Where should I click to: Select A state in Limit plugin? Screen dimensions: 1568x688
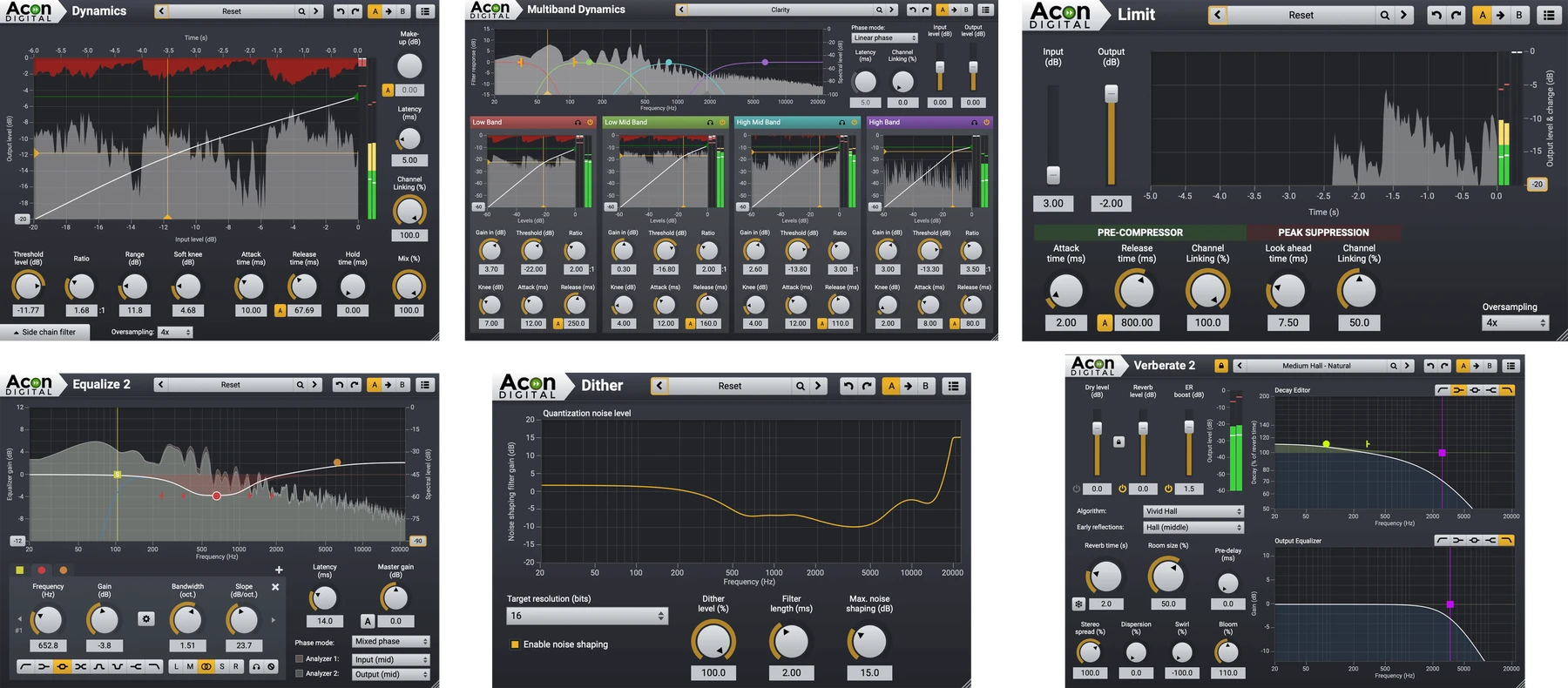pos(1483,15)
